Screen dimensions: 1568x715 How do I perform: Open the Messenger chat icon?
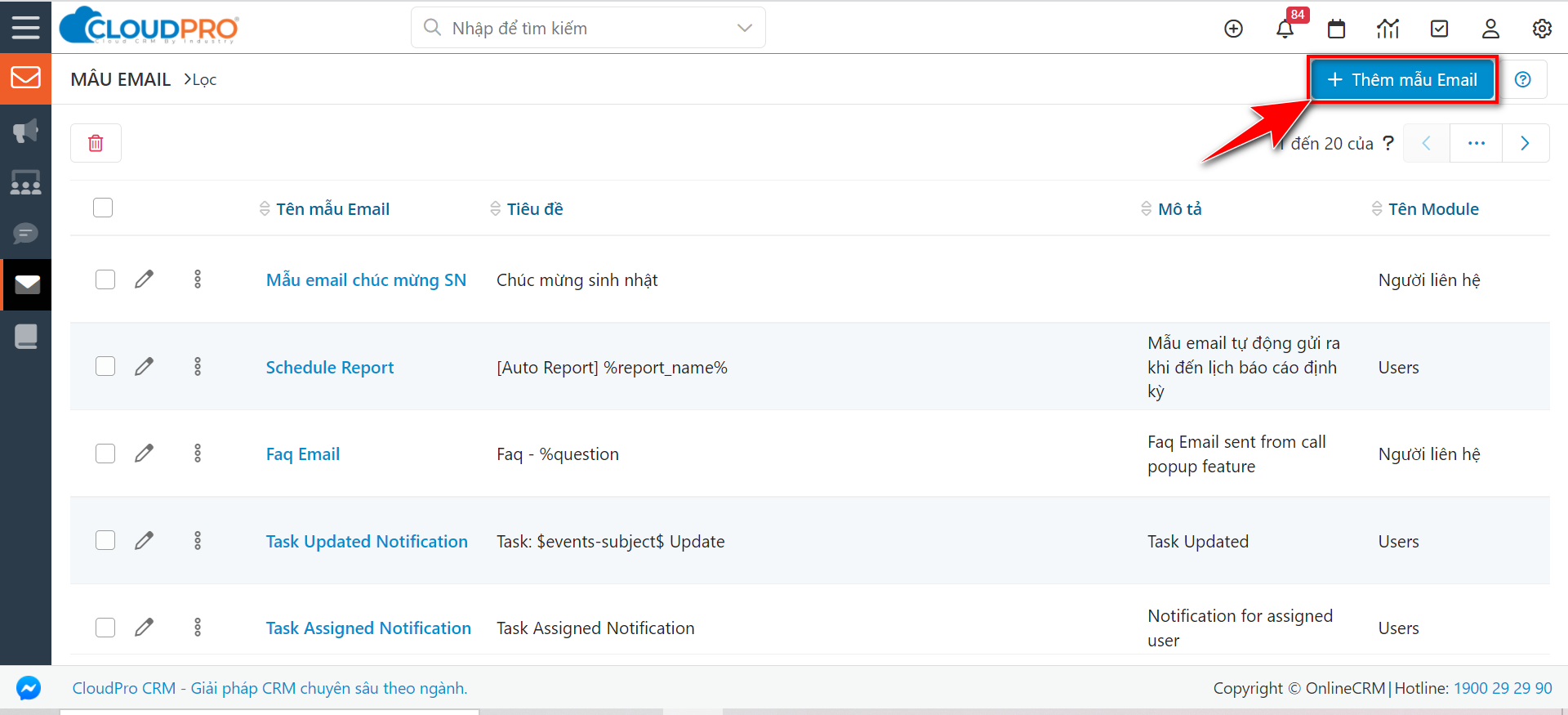(x=29, y=688)
